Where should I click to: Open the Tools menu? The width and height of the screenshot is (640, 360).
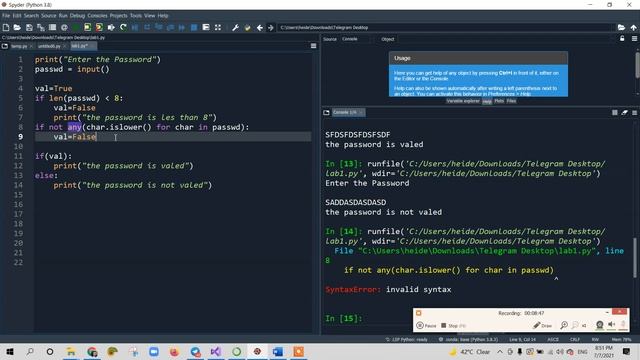coord(136,16)
